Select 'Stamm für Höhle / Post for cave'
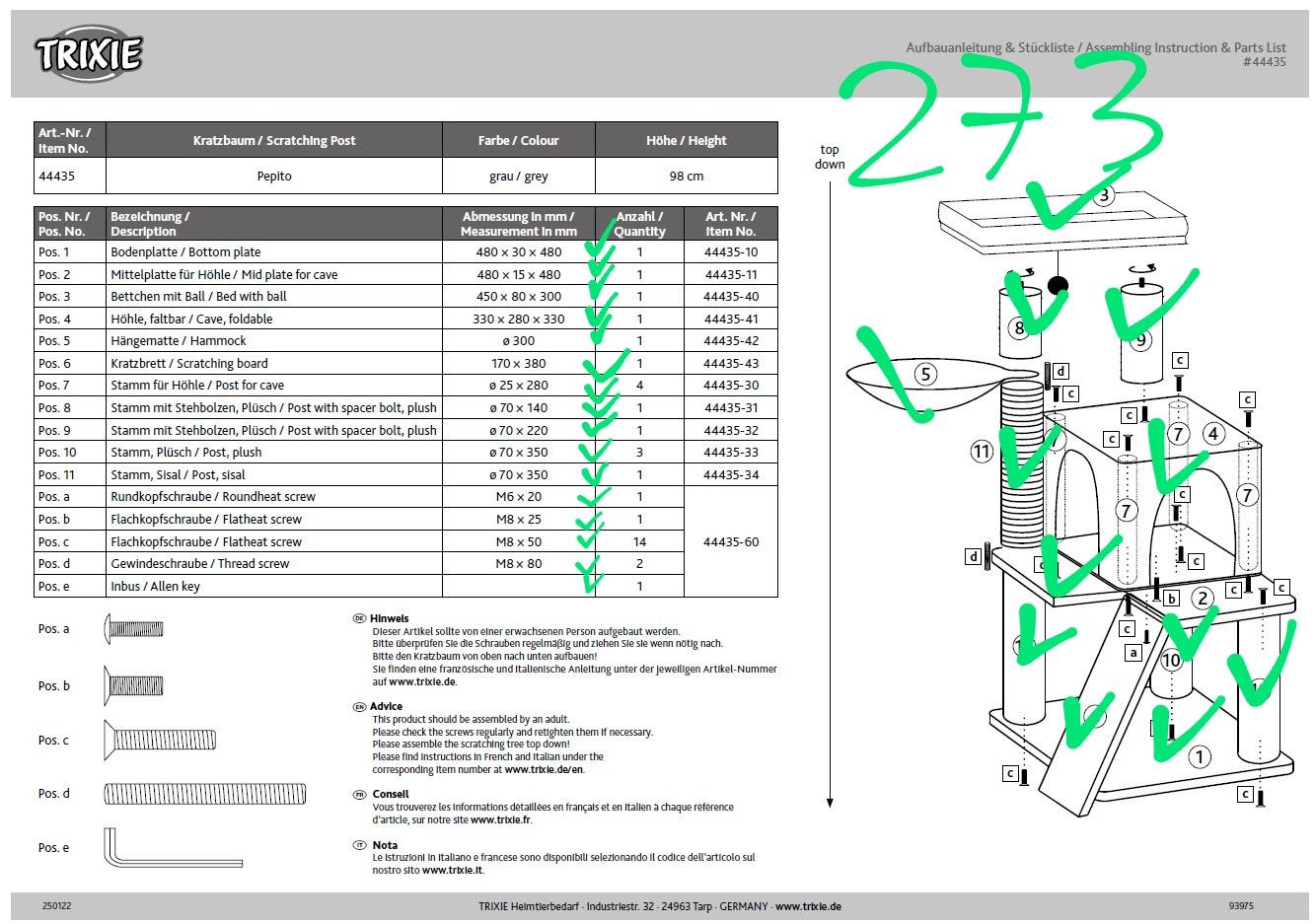This screenshot has width=1316, height=924. [x=197, y=386]
